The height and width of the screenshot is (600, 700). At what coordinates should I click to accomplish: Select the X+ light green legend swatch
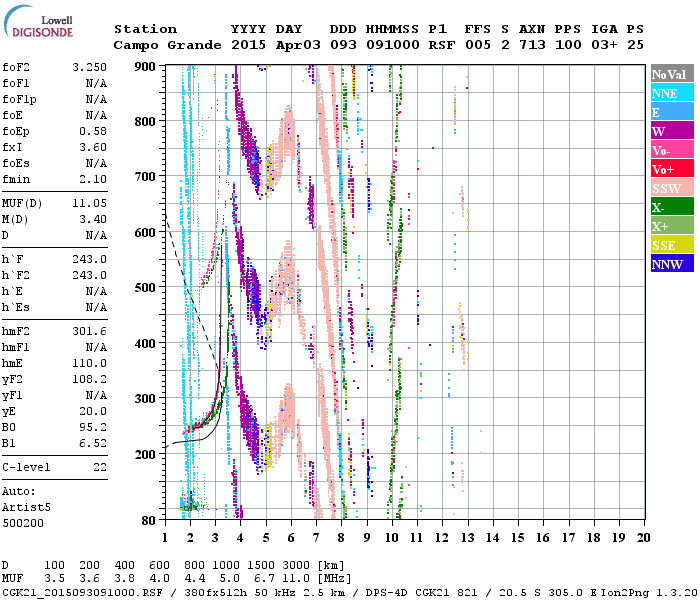(x=672, y=226)
